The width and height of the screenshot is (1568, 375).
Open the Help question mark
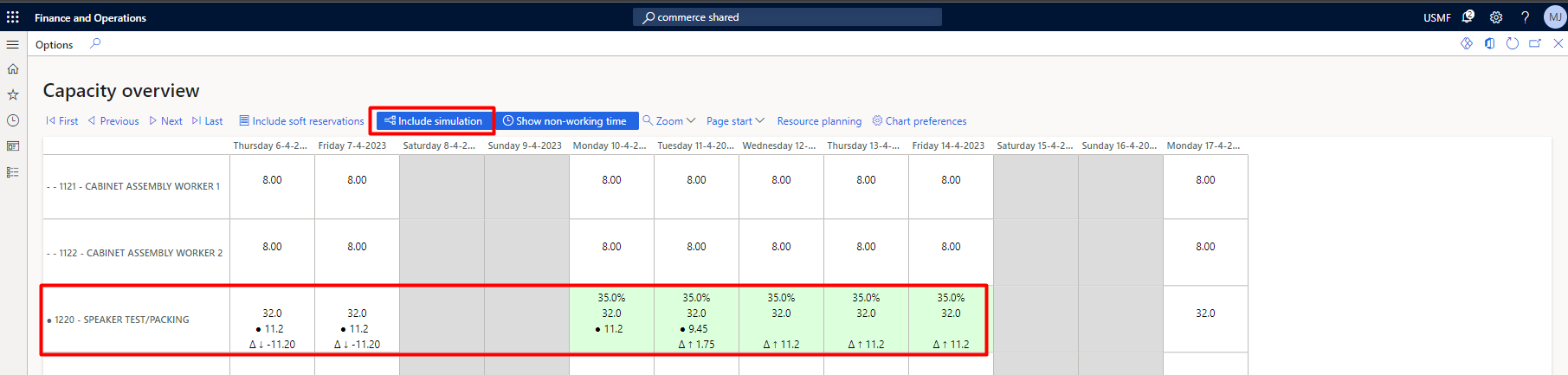(1526, 17)
